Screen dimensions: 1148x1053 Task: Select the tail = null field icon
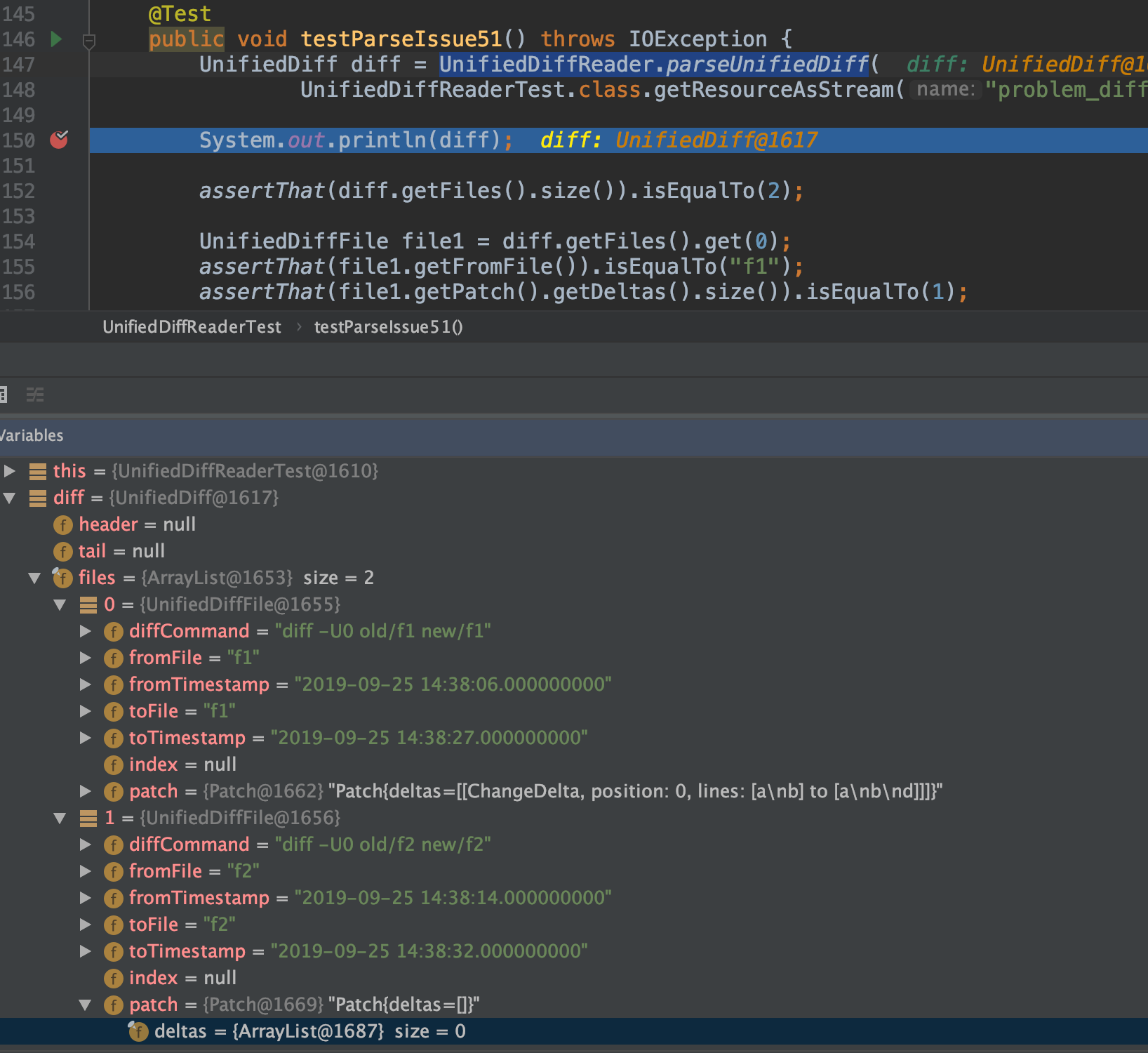(x=63, y=551)
